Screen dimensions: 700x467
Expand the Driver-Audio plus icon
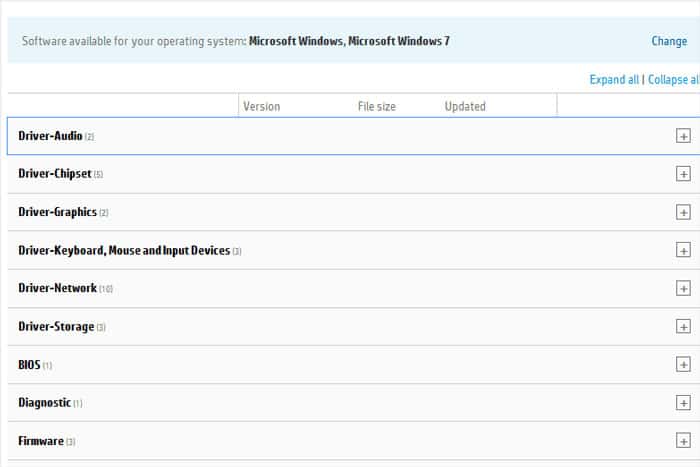[x=683, y=136]
